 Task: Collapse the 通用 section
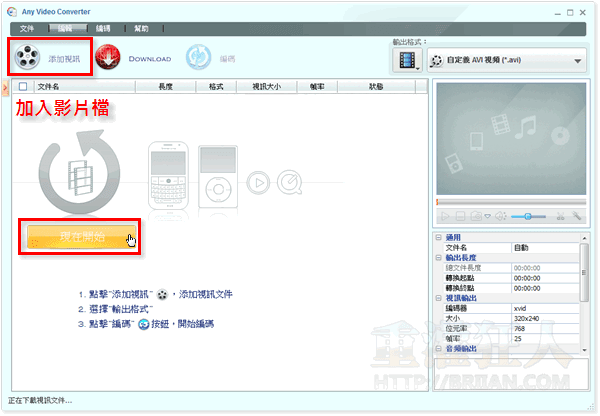coord(439,237)
